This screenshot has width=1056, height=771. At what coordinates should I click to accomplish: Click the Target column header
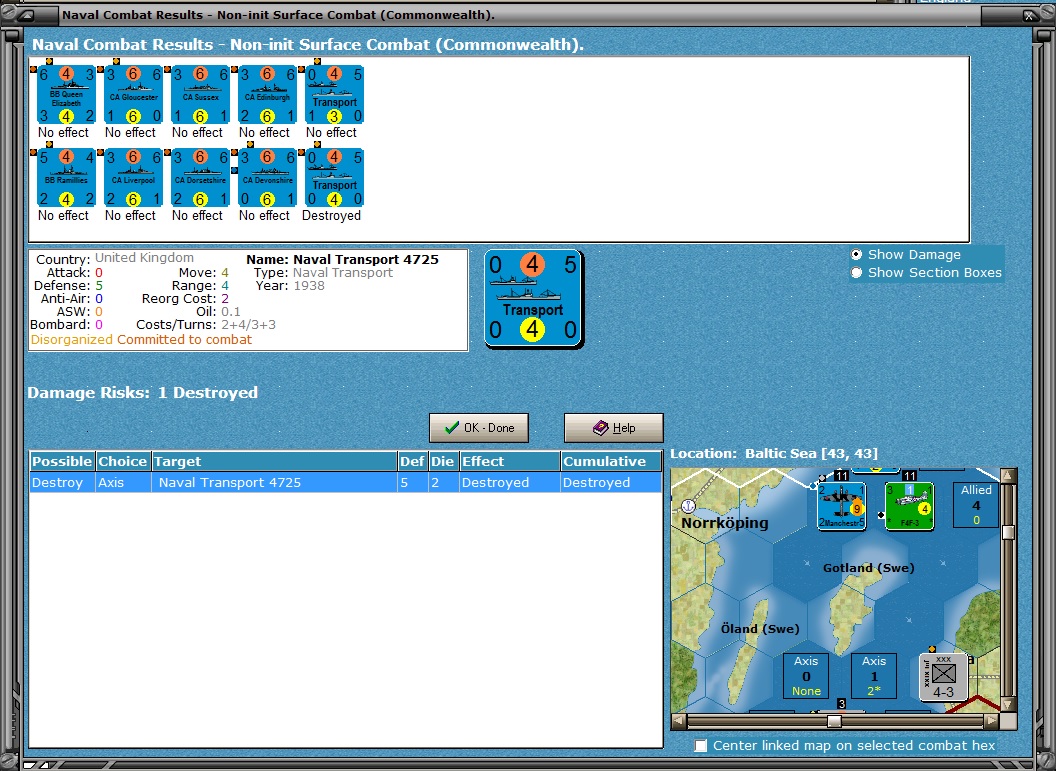(274, 461)
